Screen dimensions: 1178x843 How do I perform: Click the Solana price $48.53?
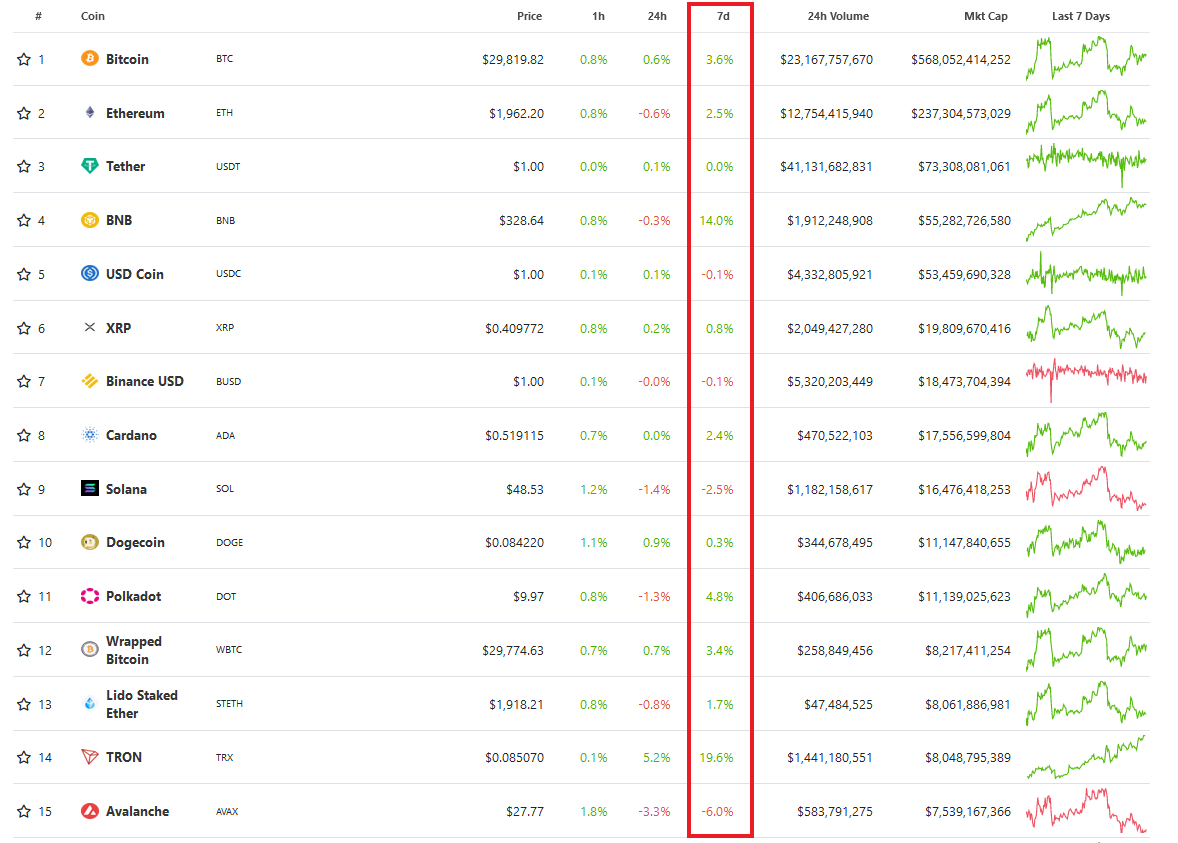(x=524, y=489)
